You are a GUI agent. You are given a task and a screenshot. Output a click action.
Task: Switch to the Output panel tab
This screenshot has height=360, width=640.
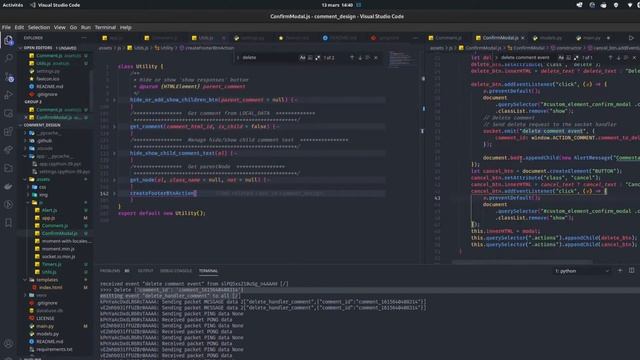[x=145, y=271]
